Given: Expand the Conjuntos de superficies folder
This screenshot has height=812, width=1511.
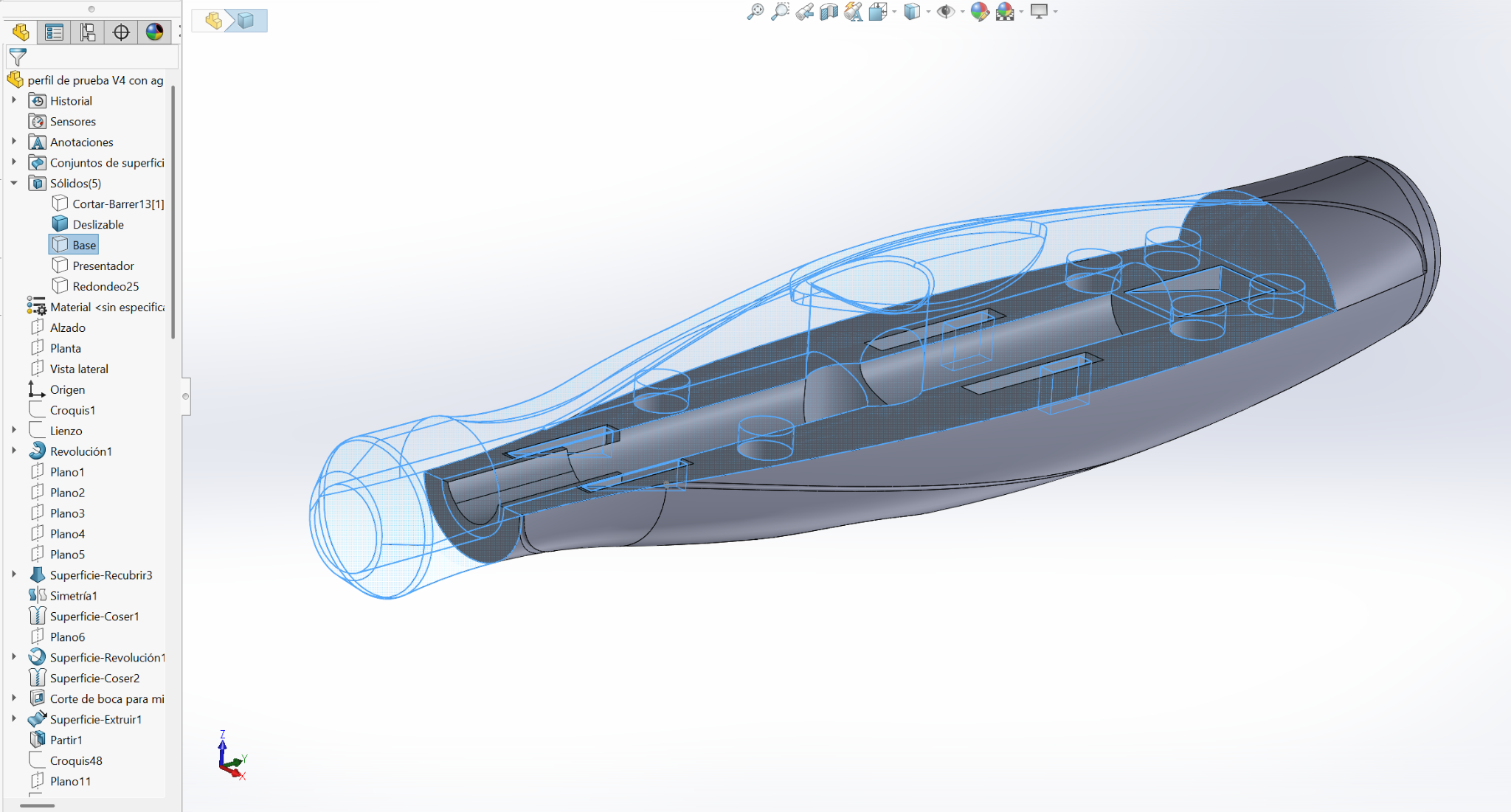Looking at the screenshot, I should pyautogui.click(x=14, y=162).
